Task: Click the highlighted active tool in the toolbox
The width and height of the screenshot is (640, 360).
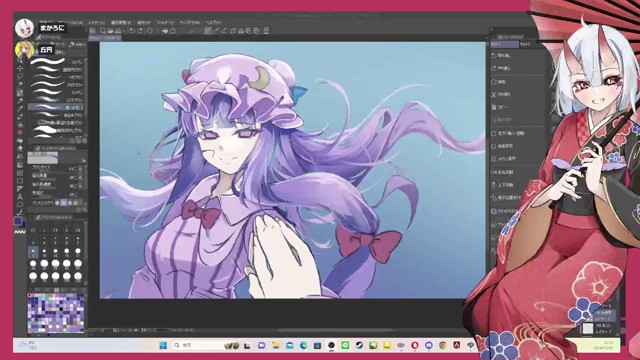Action: point(20,93)
